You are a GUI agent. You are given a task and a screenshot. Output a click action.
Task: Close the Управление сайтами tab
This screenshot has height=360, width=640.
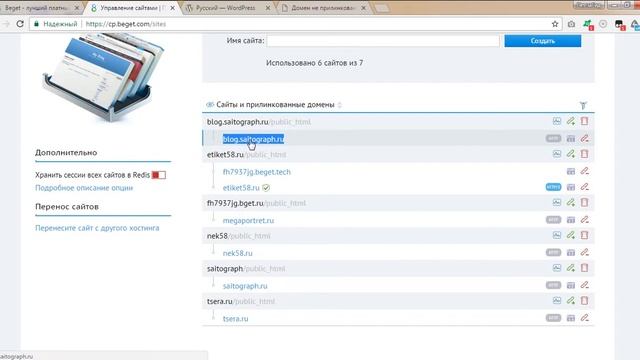[x=172, y=8]
